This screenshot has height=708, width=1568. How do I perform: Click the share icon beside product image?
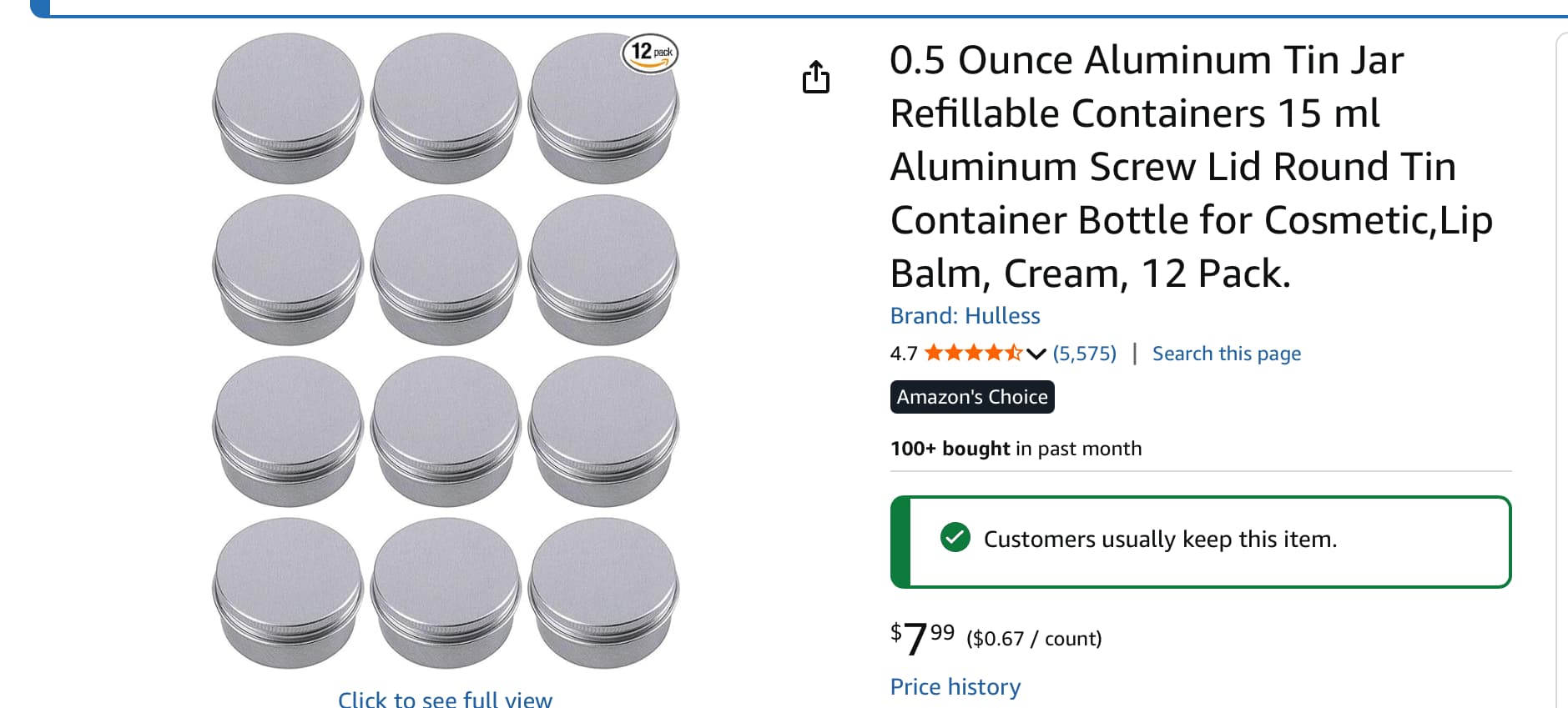coord(815,77)
